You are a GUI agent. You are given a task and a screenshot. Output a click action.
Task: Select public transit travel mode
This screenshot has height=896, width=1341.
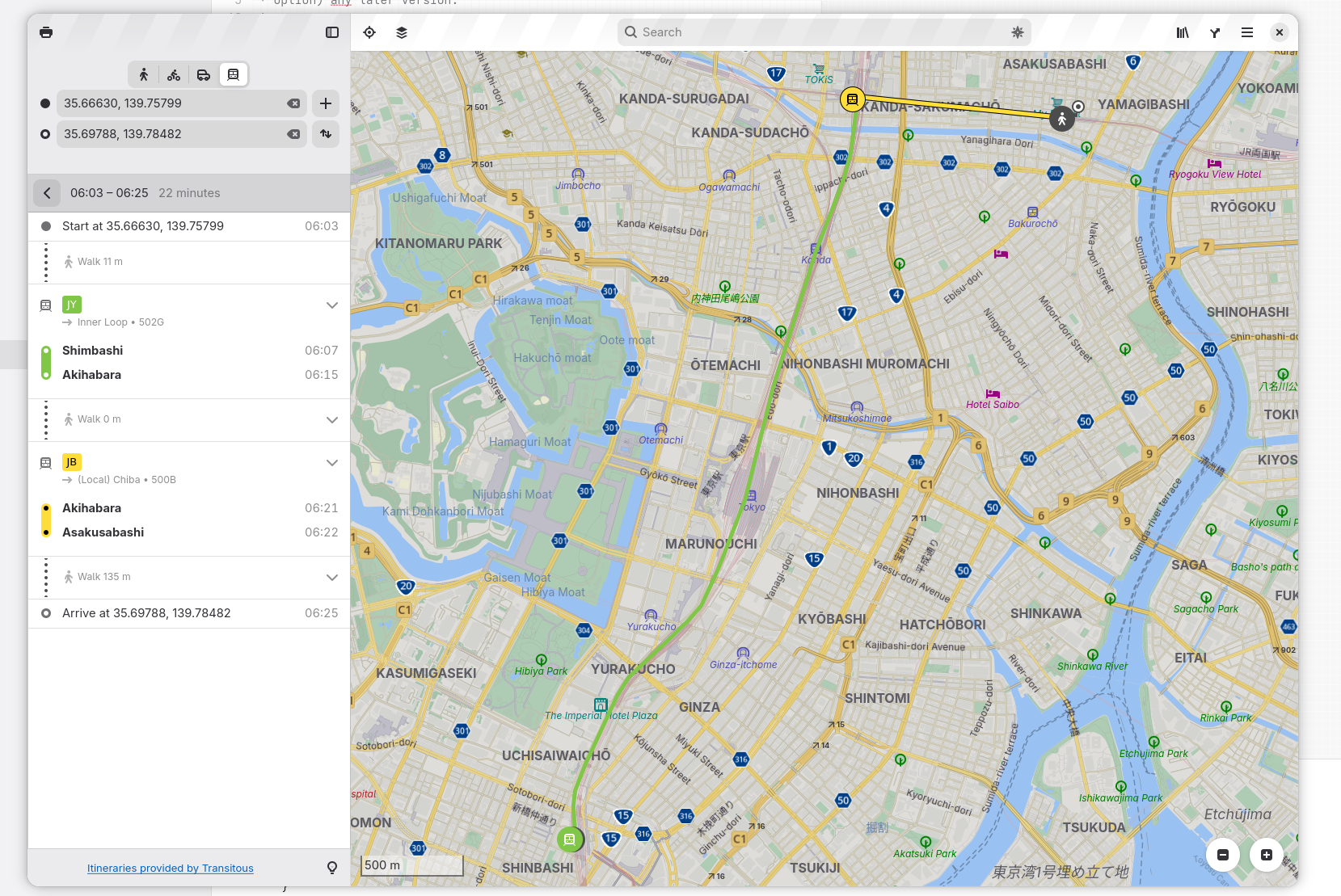pos(233,75)
